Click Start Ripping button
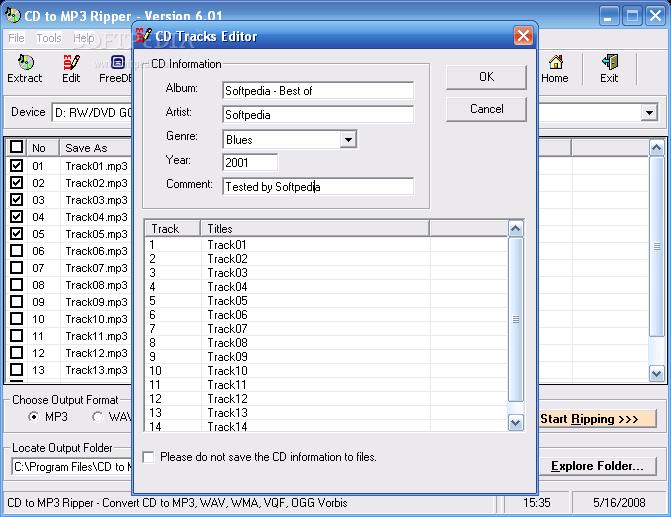671x517 pixels. [x=597, y=419]
